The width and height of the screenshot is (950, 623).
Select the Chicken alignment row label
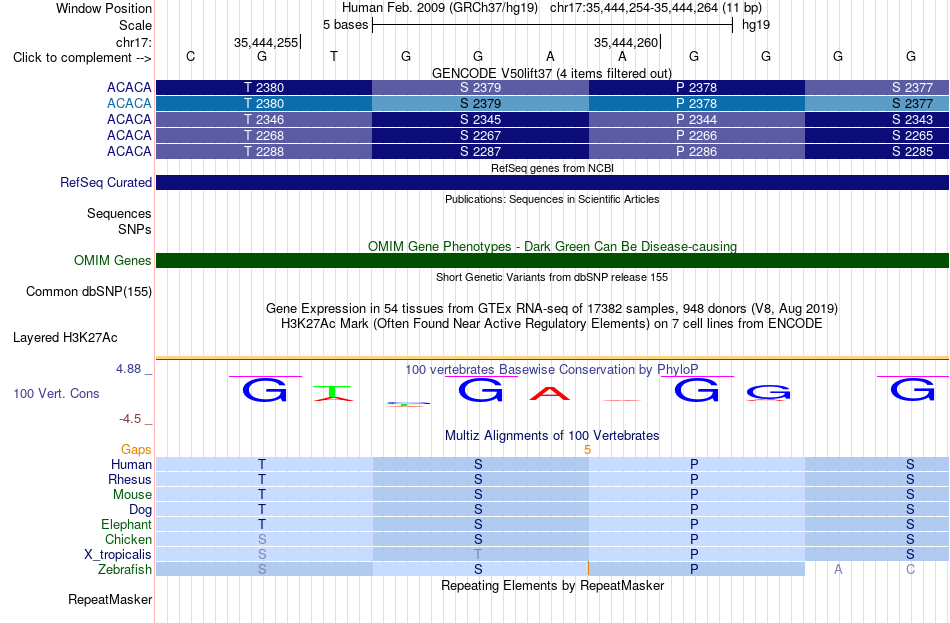click(128, 539)
